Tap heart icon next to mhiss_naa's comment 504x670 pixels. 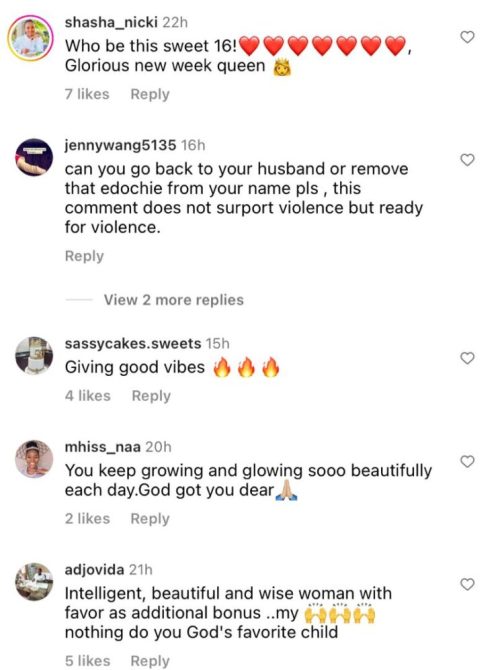tap(467, 461)
